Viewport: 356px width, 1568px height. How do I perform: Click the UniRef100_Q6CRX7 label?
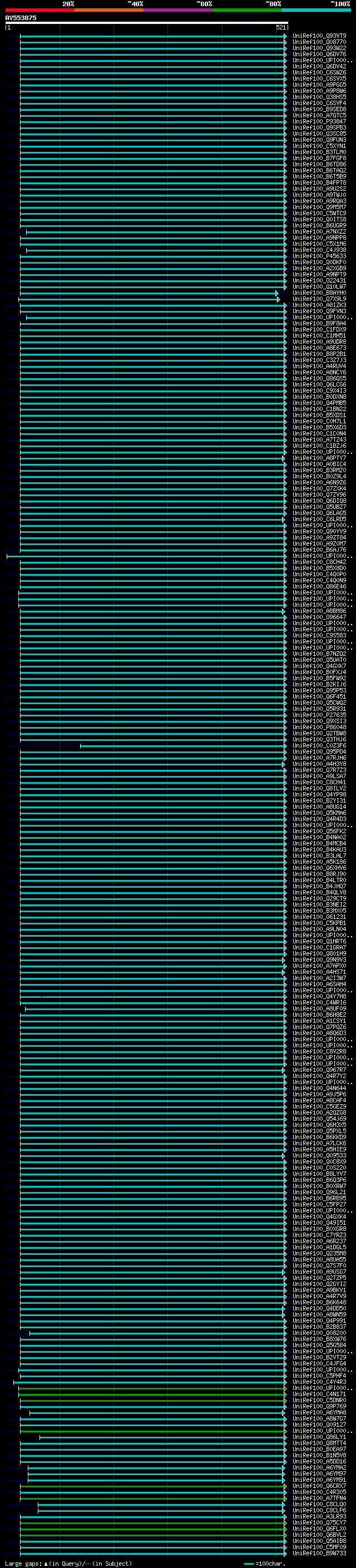pos(319,1486)
